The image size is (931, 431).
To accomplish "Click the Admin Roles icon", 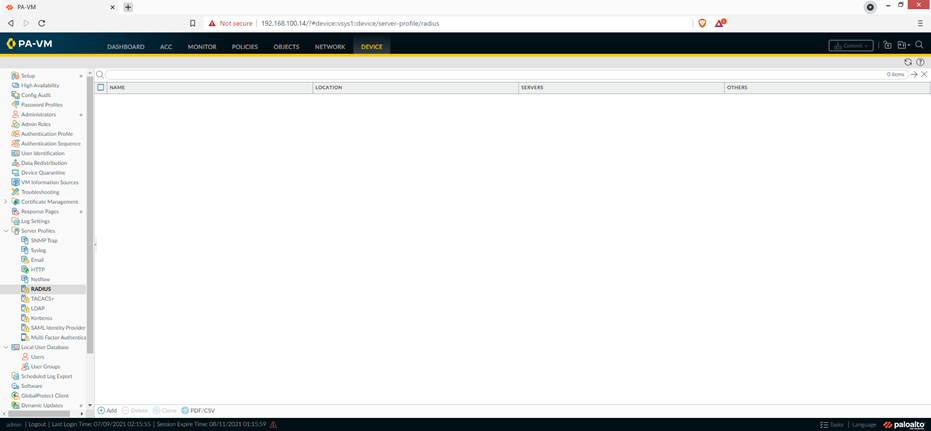I will (16, 124).
